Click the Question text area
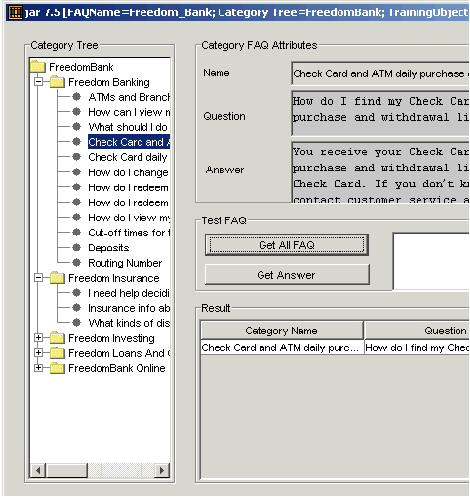Image resolution: width=470 pixels, height=497 pixels. 380,113
